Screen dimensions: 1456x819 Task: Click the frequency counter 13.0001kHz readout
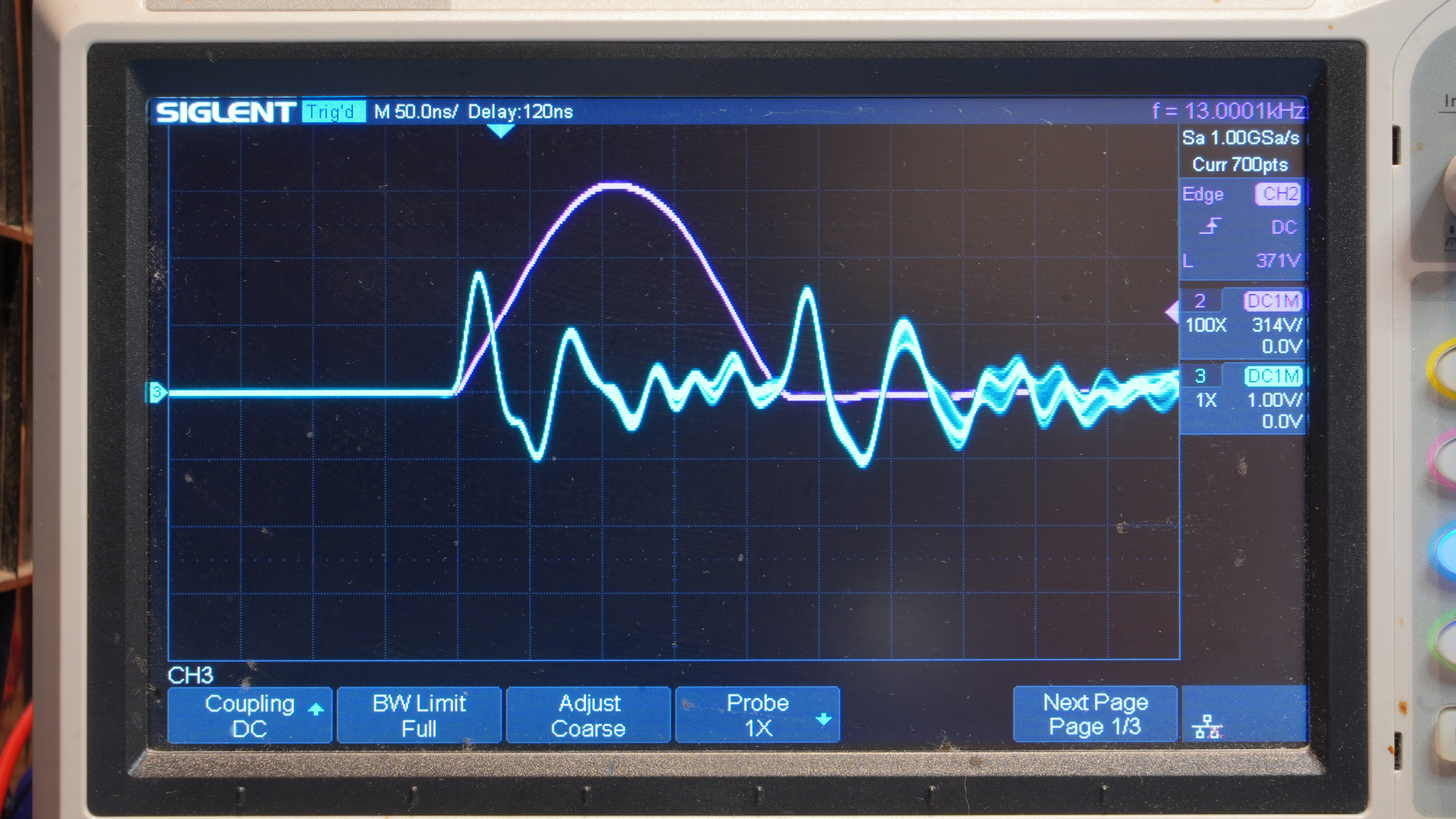pos(1228,111)
